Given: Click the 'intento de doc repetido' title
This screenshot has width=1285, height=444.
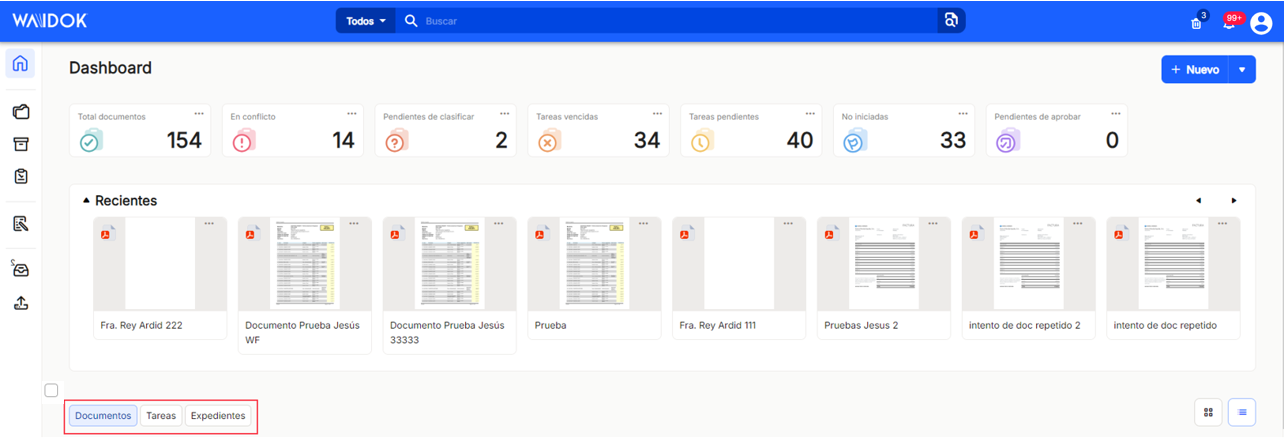Looking at the screenshot, I should coord(1163,325).
